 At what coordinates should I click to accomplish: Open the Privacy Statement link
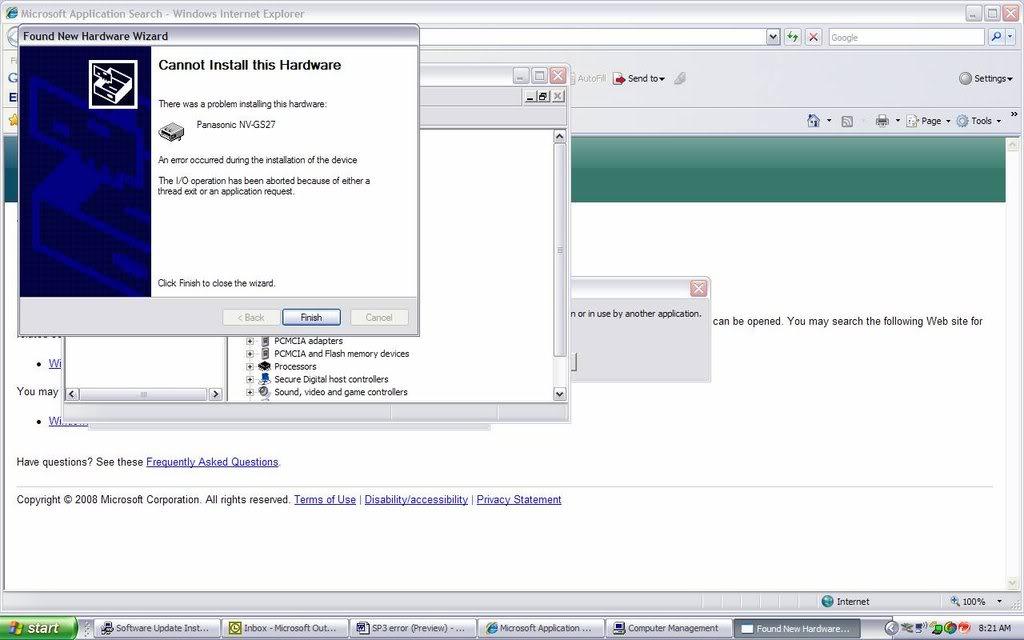(518, 500)
